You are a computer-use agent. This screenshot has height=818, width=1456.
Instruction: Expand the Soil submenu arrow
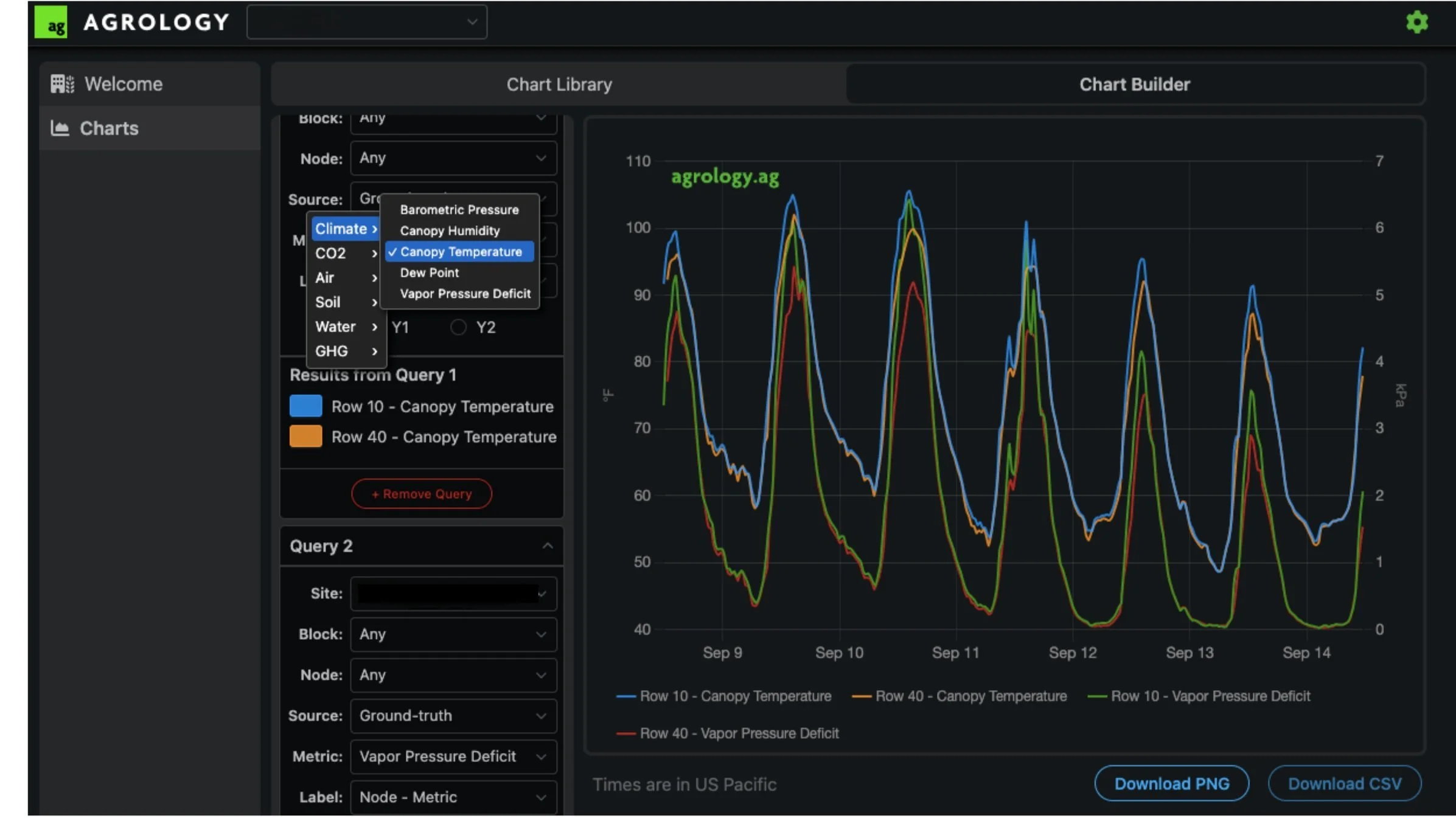point(374,302)
